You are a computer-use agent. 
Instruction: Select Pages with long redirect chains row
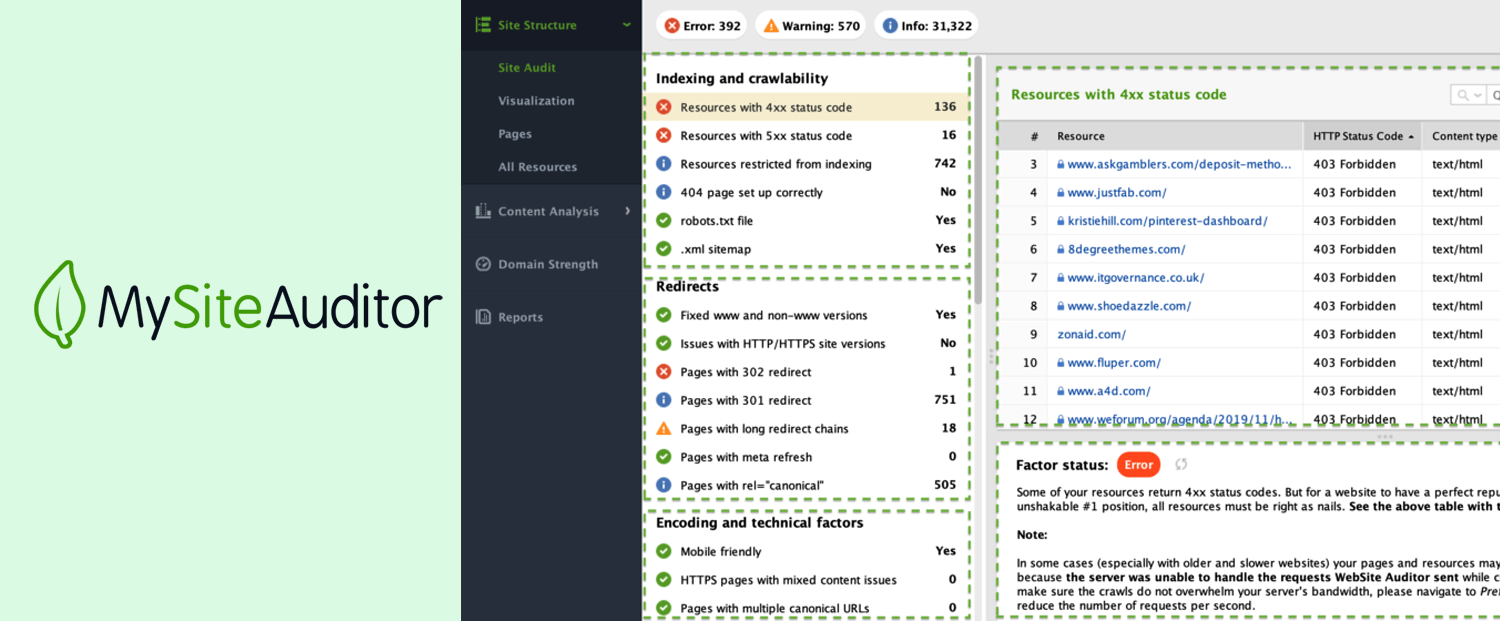(806, 428)
